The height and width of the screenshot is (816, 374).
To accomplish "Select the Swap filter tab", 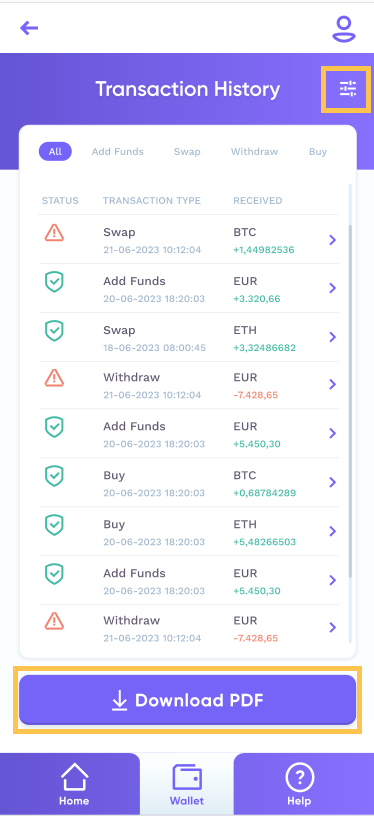I will click(x=187, y=151).
